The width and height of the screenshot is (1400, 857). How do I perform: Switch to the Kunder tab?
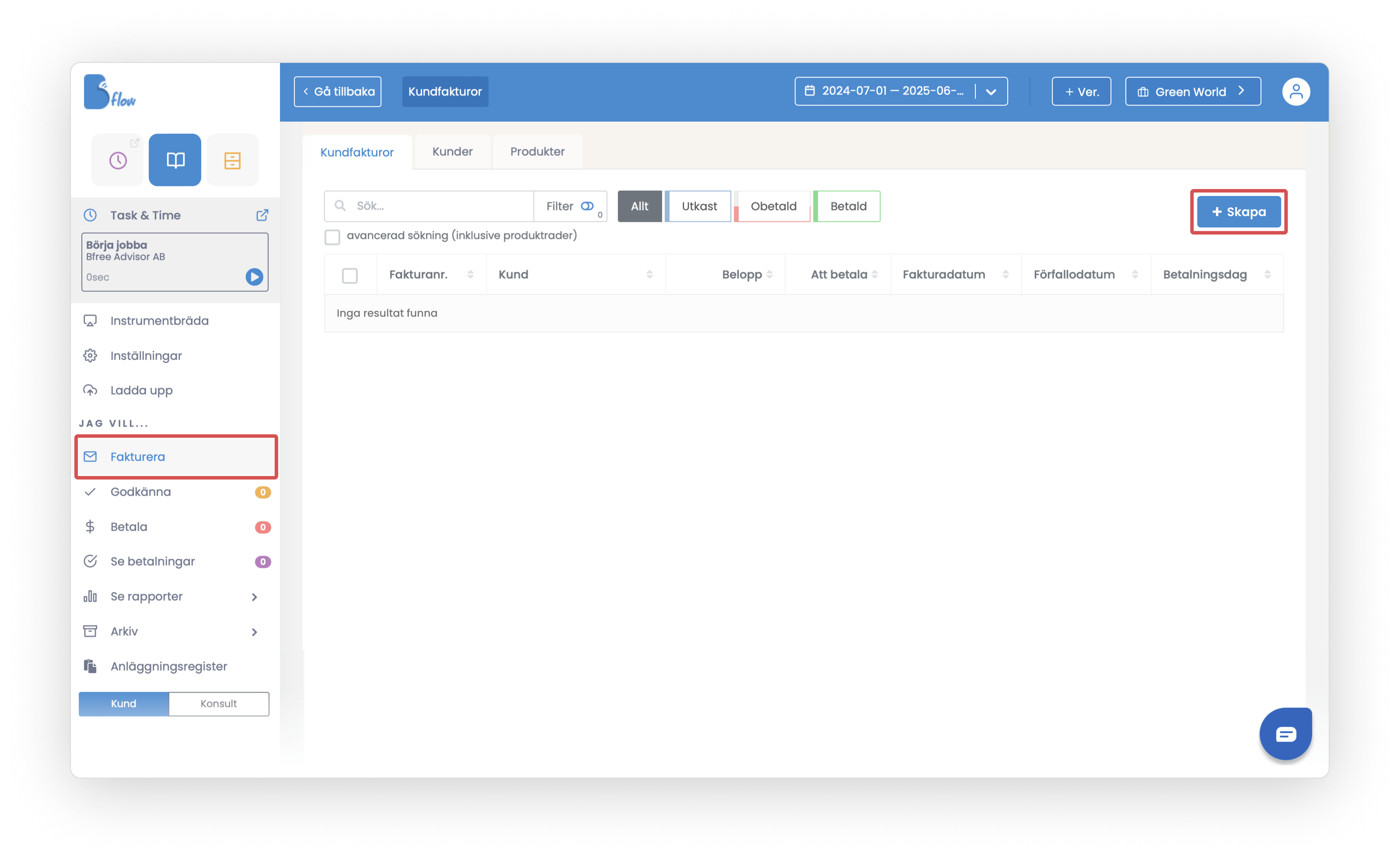pos(452,152)
